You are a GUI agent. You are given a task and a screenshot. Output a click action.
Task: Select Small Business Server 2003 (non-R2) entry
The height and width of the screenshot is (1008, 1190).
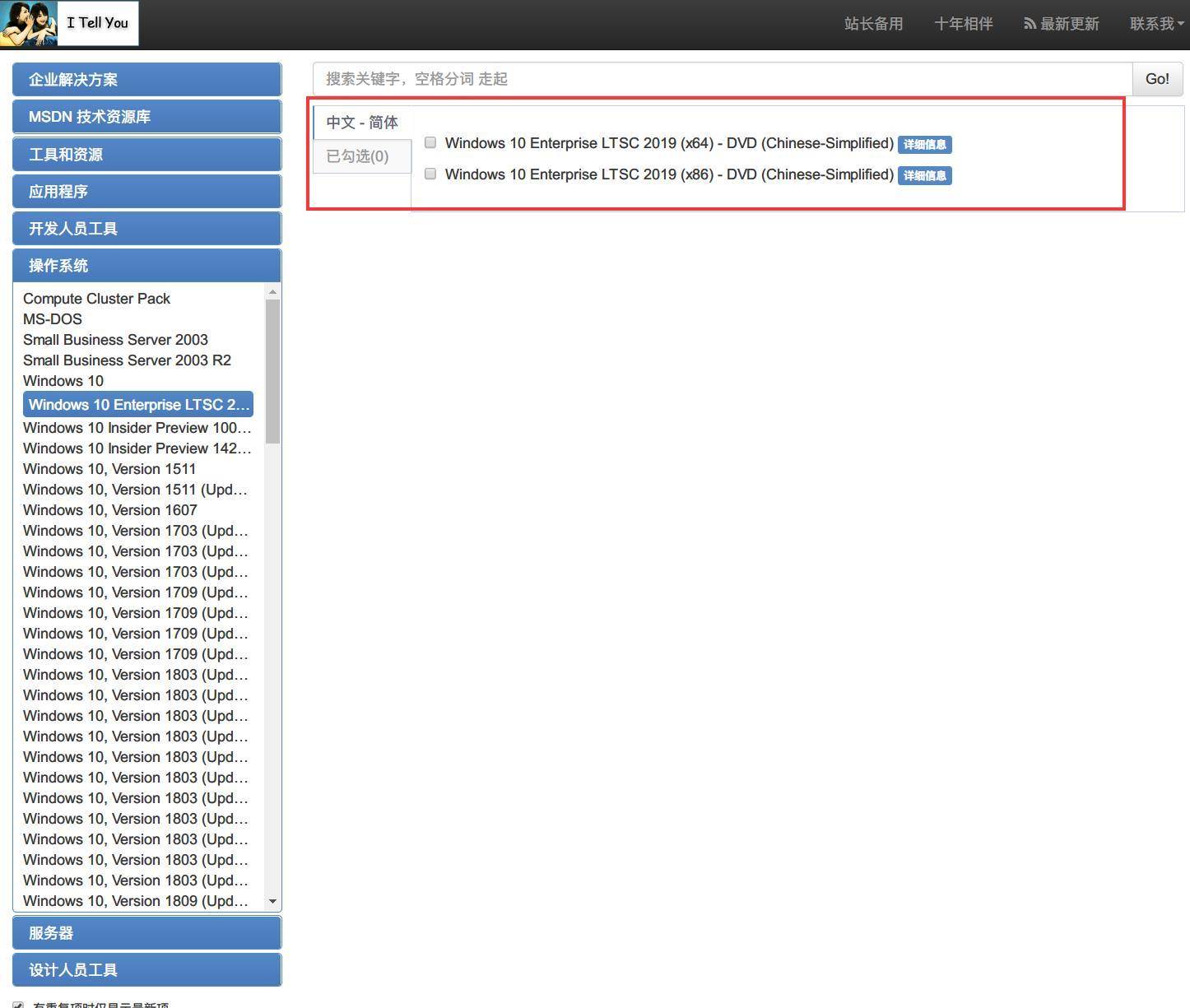pos(115,340)
